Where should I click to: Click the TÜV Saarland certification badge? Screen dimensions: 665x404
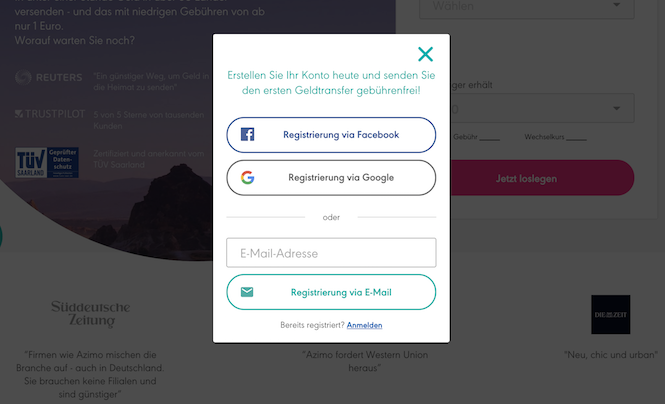(x=47, y=162)
